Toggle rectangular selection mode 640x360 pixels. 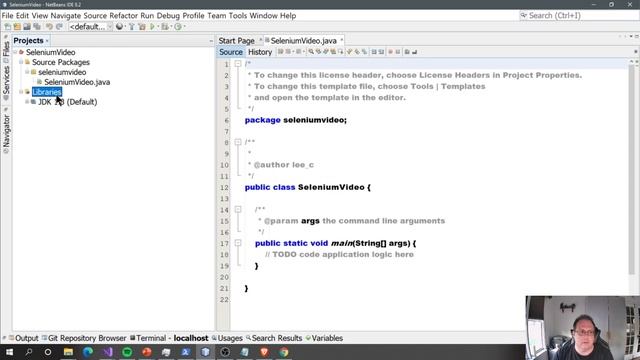click(340, 52)
